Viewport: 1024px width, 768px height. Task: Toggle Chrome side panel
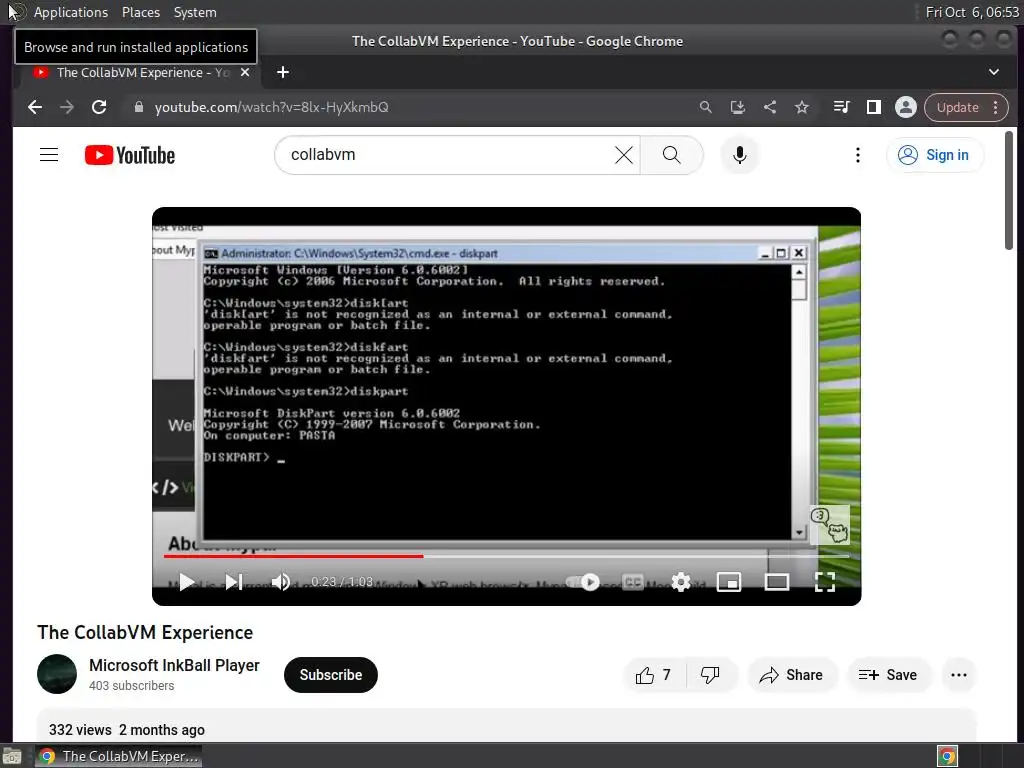pyautogui.click(x=874, y=107)
